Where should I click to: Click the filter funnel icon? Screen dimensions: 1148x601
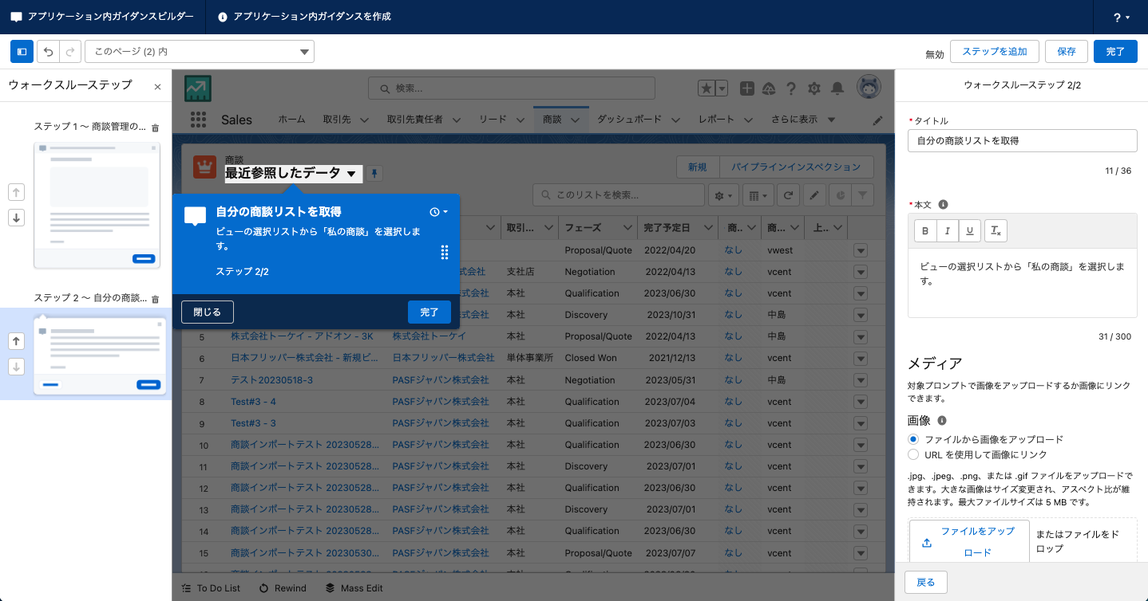click(863, 195)
